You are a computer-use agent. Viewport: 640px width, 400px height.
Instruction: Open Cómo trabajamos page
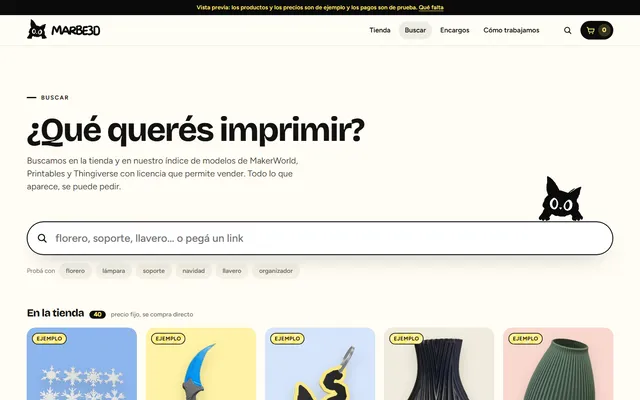click(x=511, y=30)
